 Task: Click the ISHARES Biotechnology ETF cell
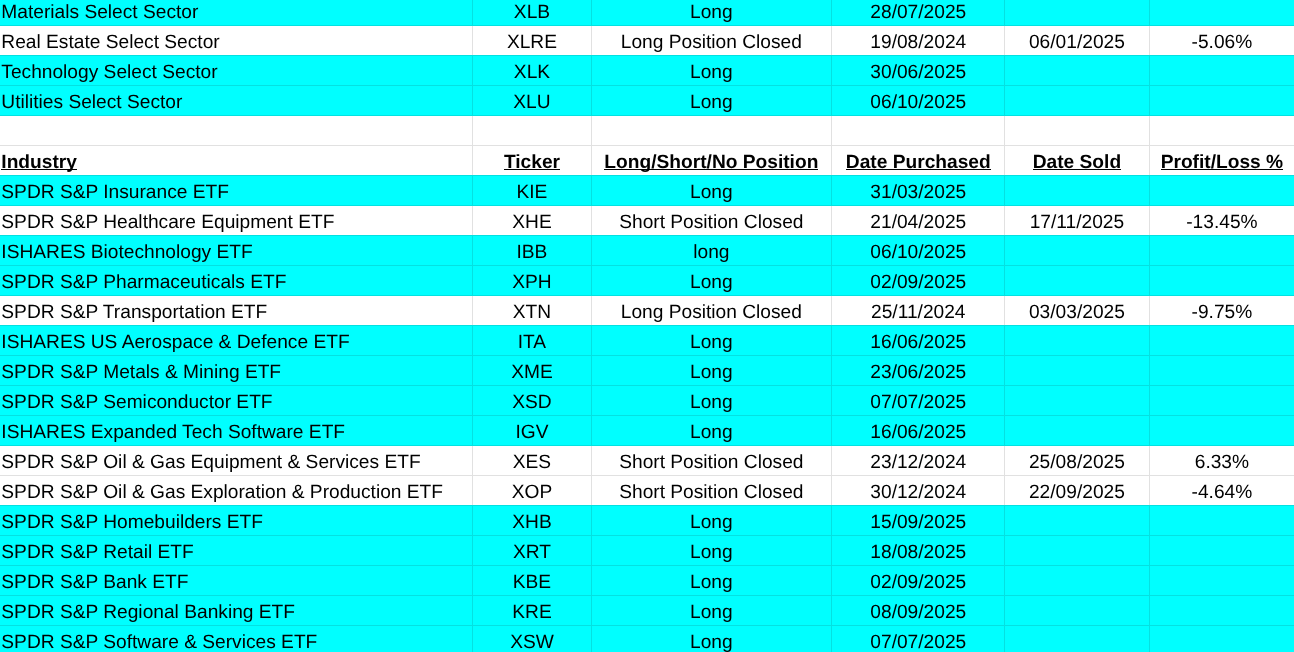click(x=127, y=252)
